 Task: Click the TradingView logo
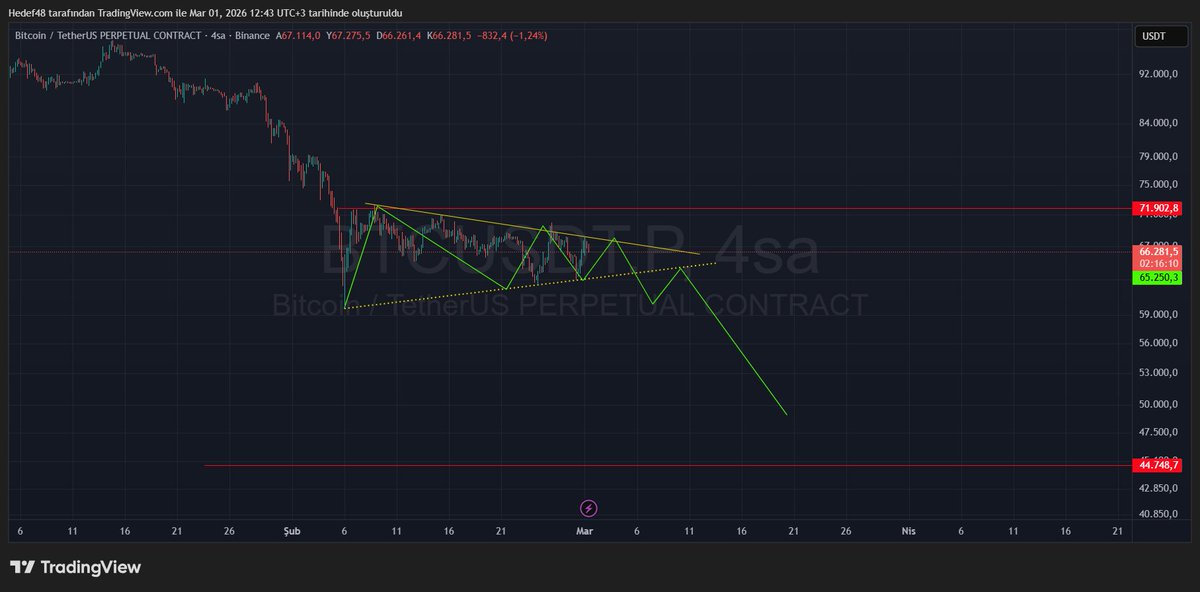[75, 566]
